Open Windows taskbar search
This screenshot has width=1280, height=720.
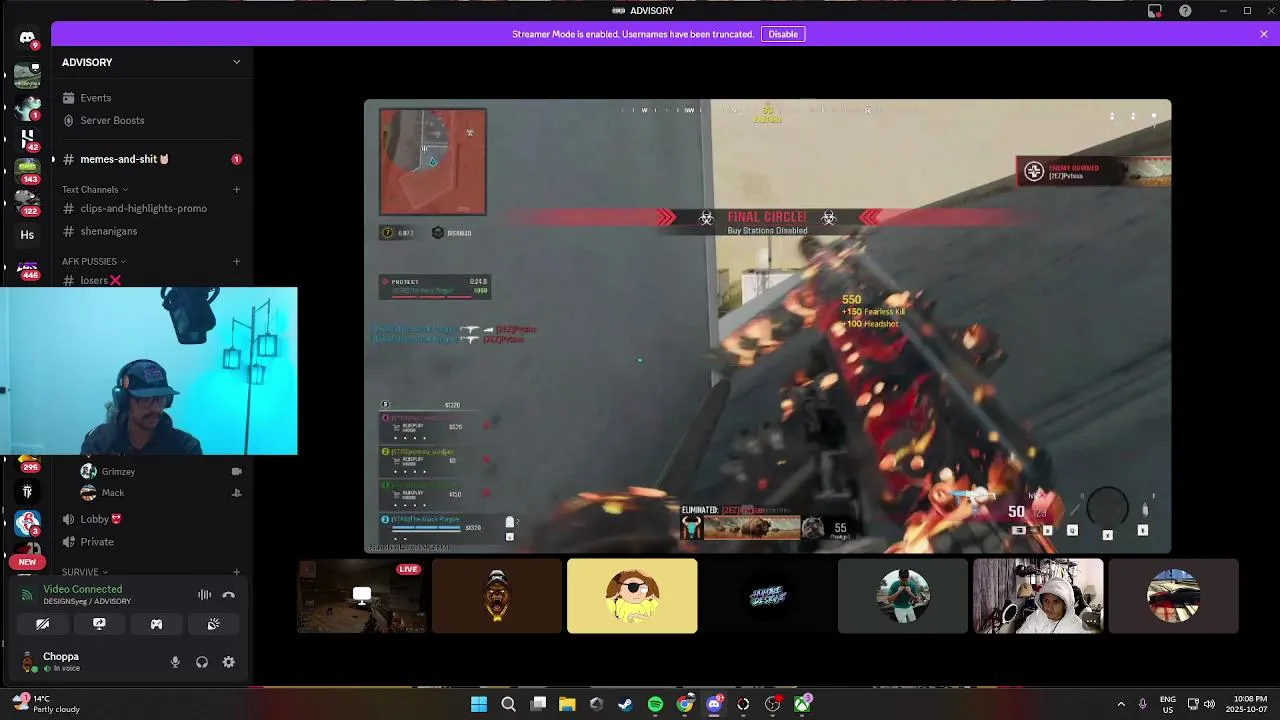508,704
